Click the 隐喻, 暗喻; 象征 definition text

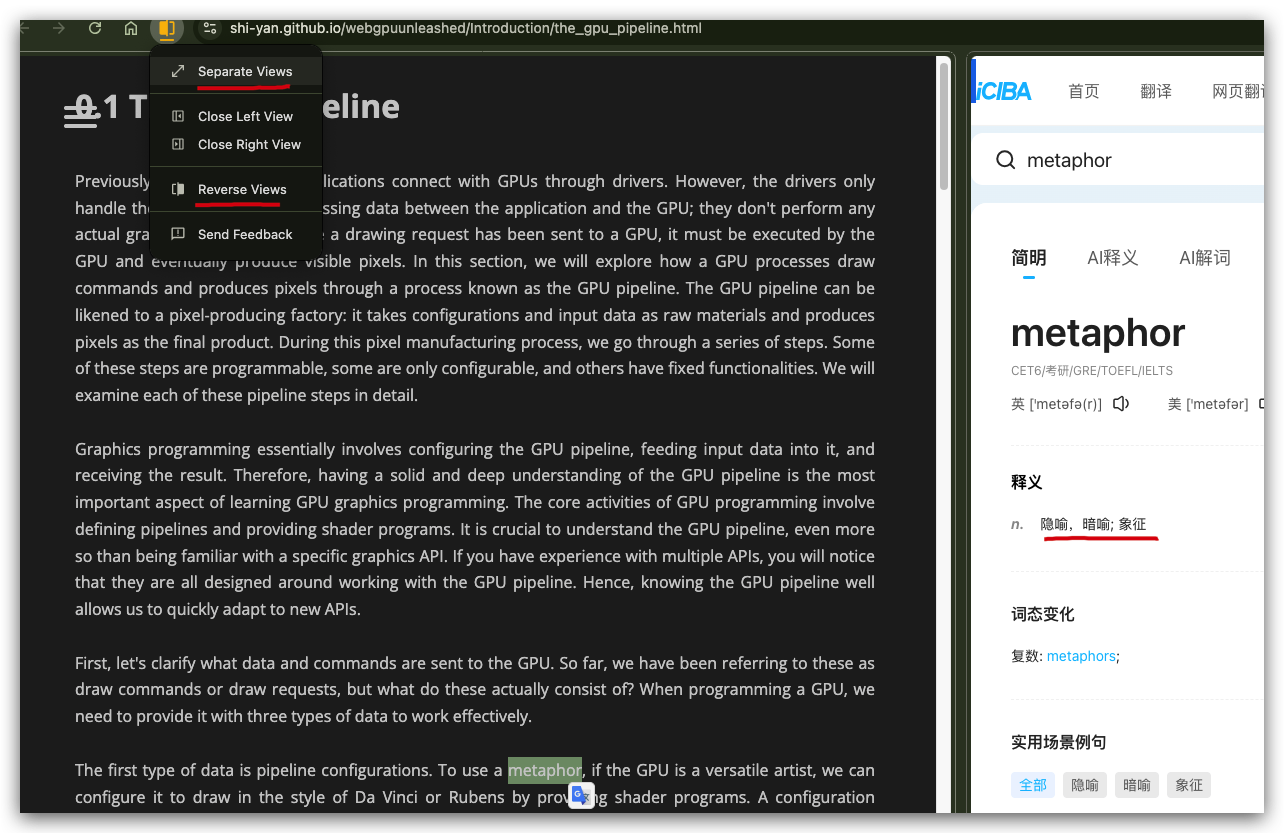pyautogui.click(x=1093, y=524)
